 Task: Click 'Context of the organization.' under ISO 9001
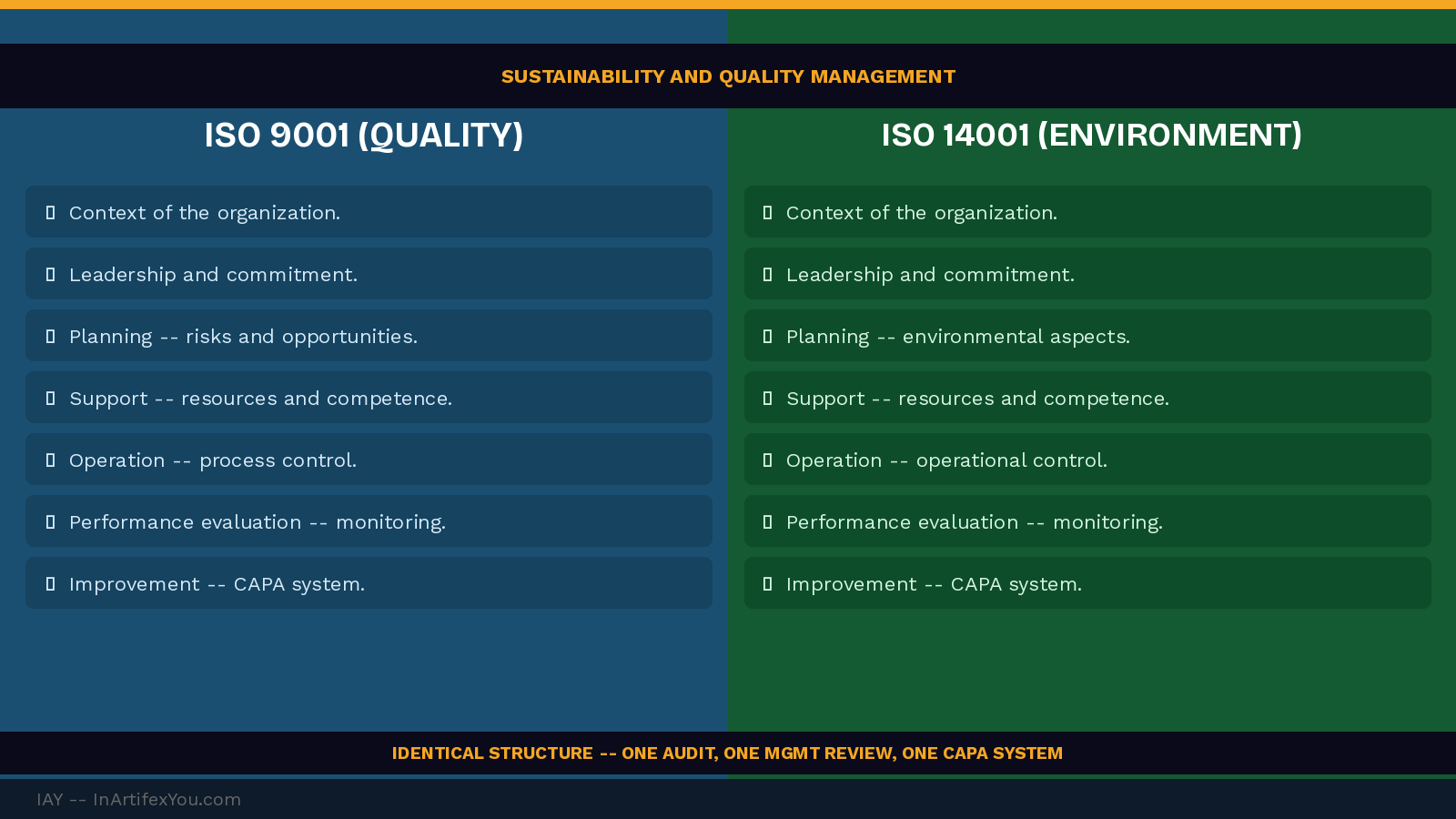point(369,212)
